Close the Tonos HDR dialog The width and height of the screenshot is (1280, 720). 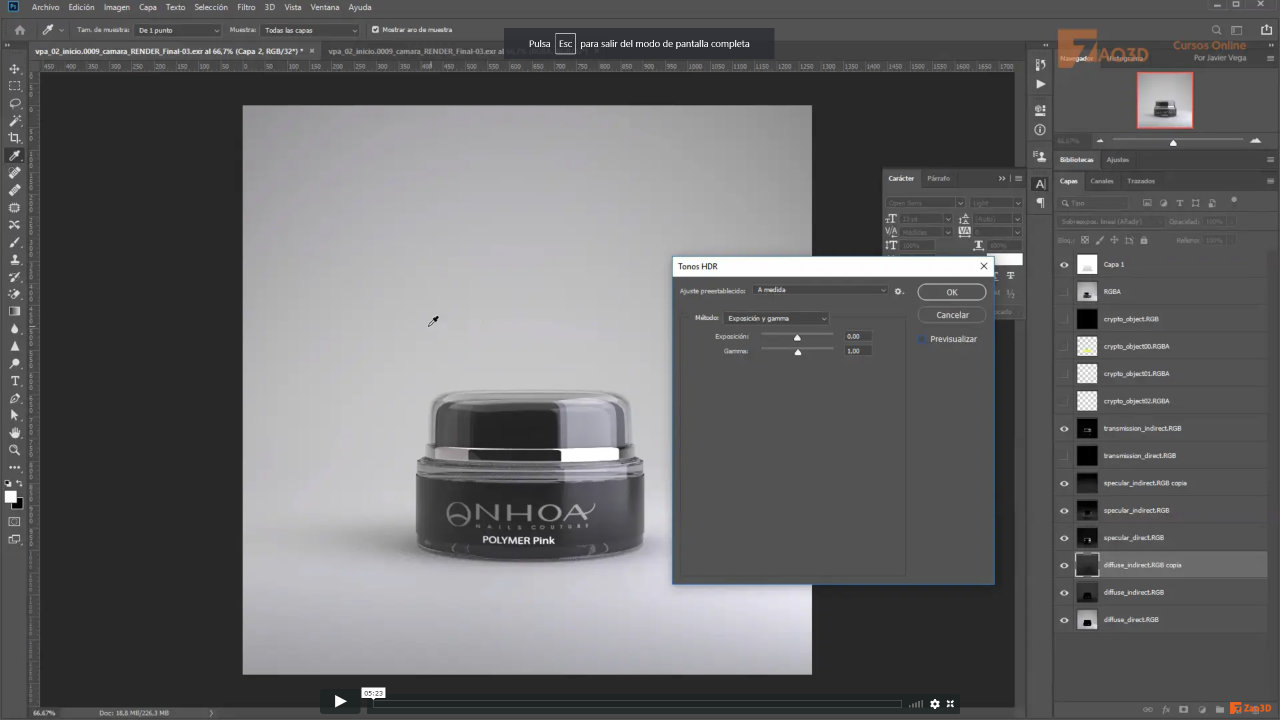984,266
